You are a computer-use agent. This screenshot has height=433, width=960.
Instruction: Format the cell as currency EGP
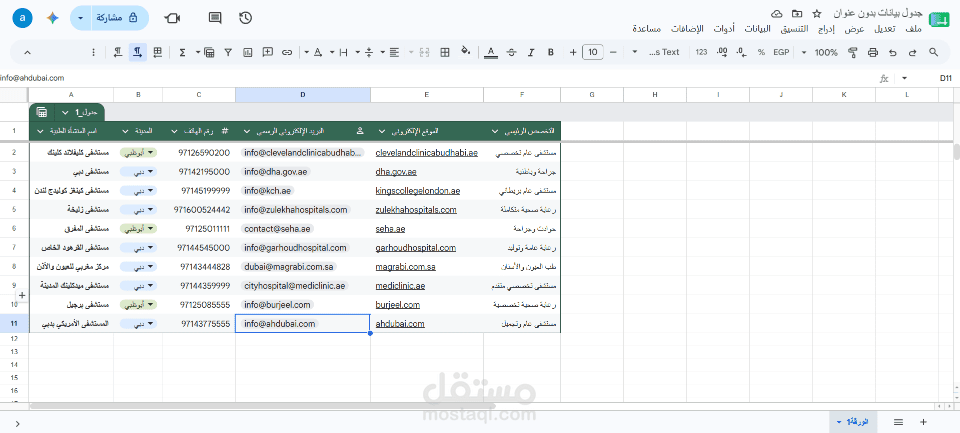pyautogui.click(x=781, y=53)
